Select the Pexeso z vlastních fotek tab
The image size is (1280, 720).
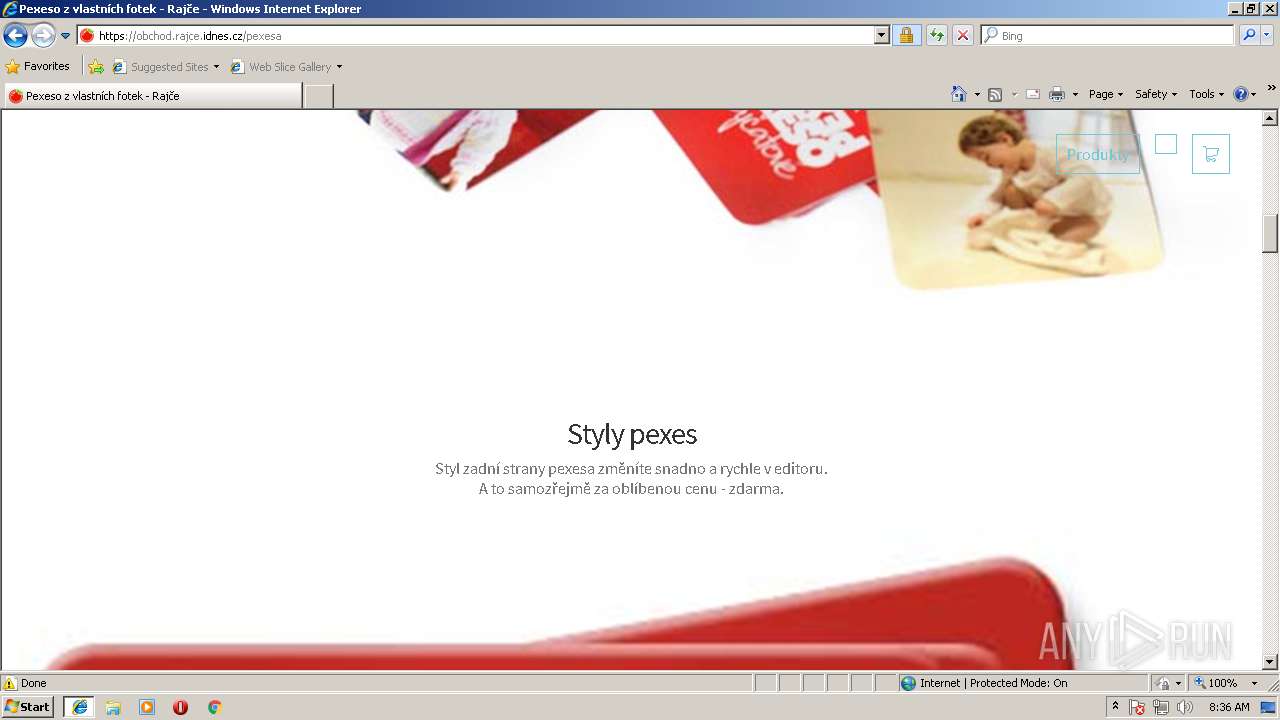(x=152, y=96)
